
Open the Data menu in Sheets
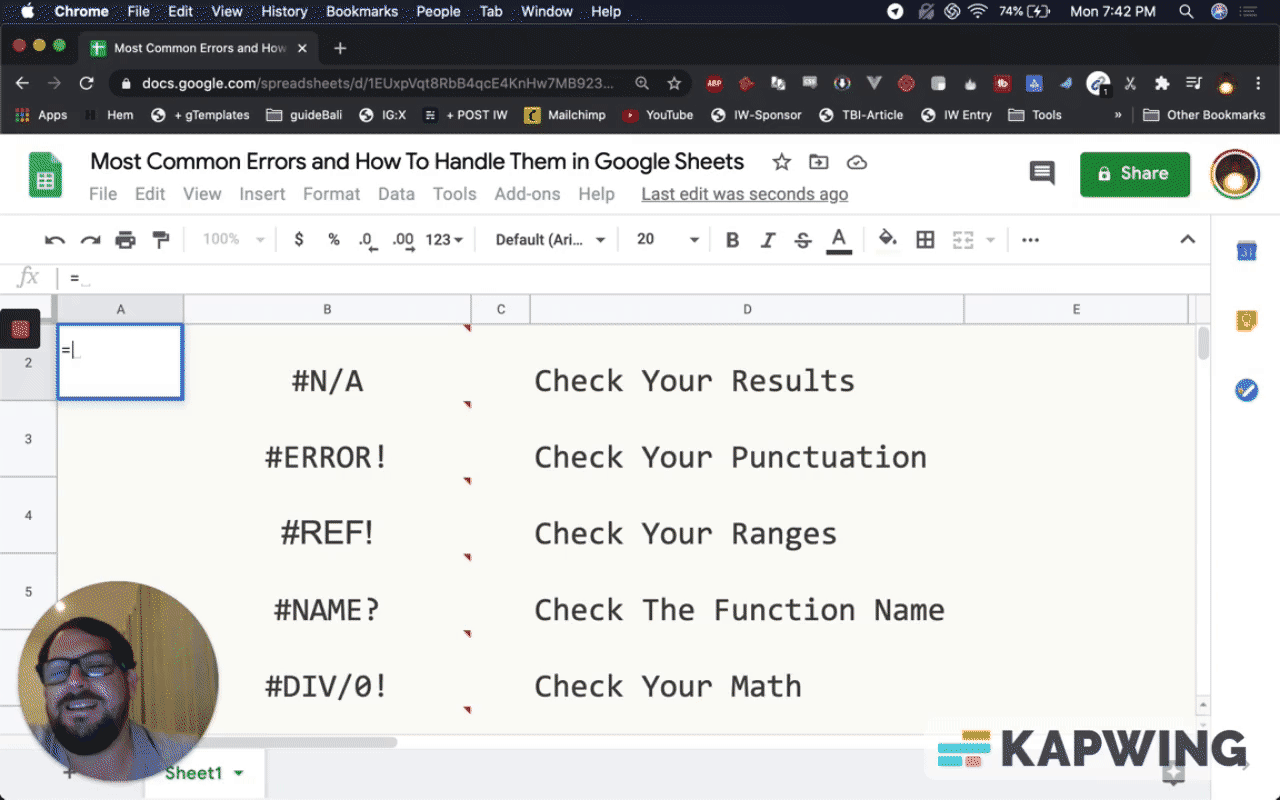click(396, 194)
